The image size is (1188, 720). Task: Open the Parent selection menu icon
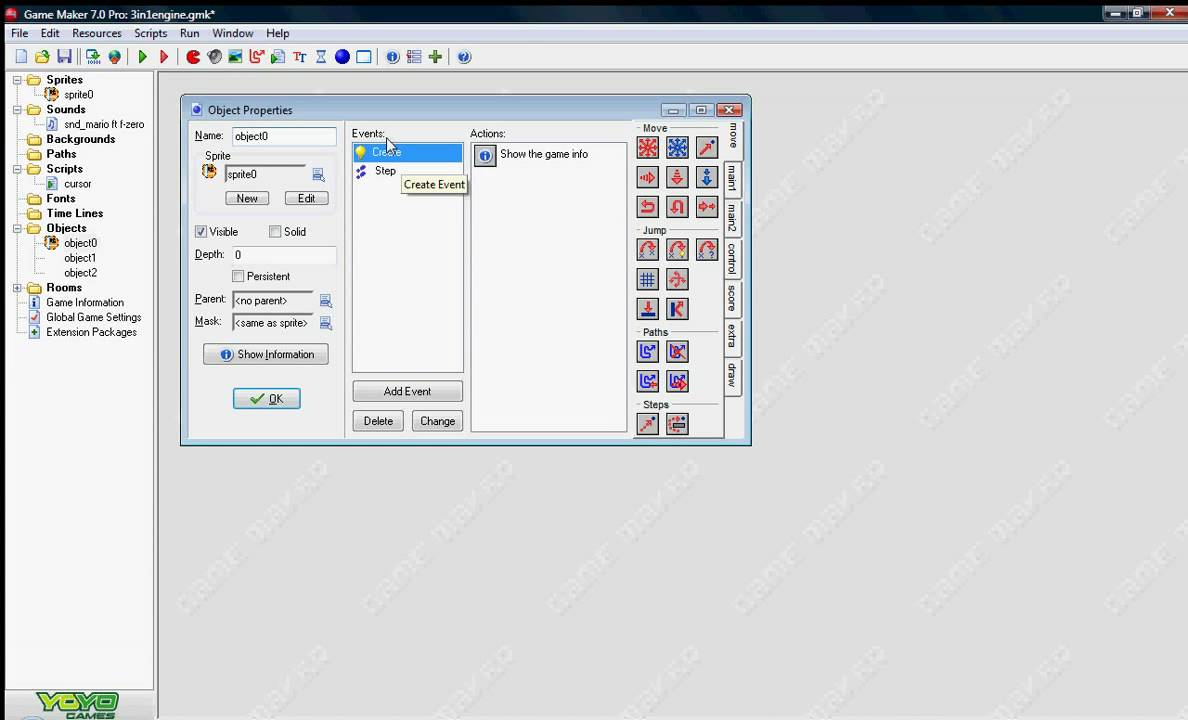[x=326, y=301]
